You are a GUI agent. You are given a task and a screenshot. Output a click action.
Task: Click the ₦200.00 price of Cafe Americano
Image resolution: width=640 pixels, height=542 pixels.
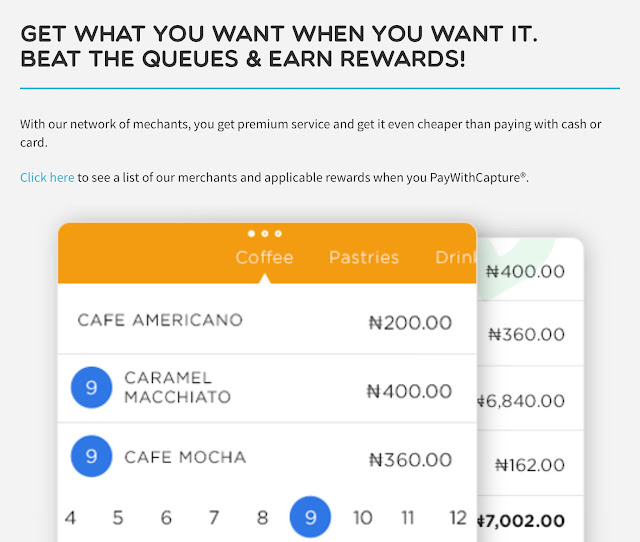(x=410, y=323)
